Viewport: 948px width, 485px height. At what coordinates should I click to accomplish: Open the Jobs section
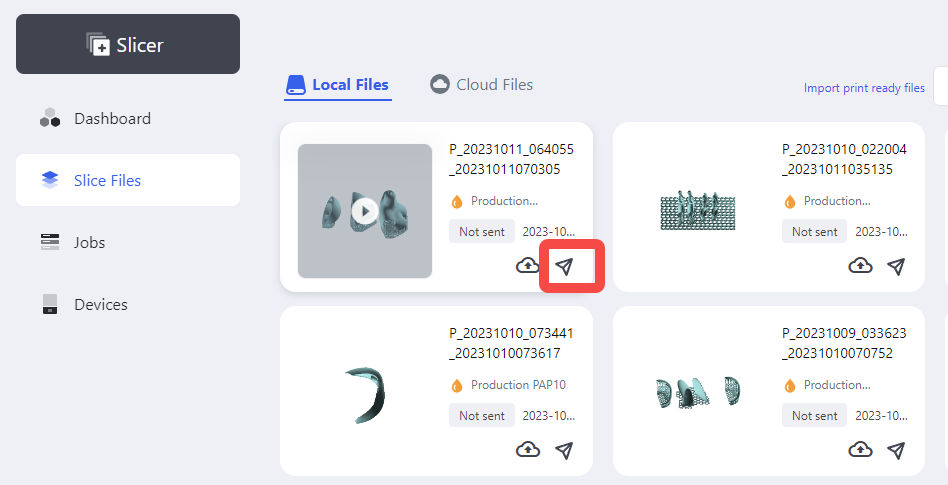(x=89, y=243)
